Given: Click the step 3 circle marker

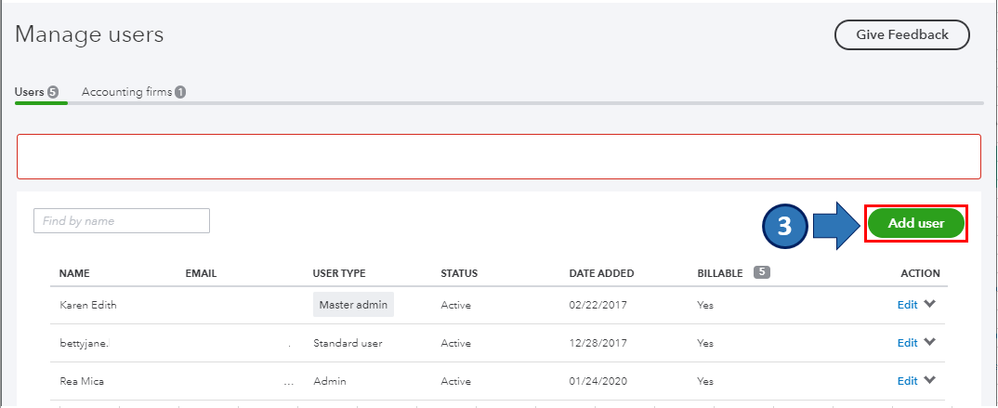Looking at the screenshot, I should [785, 226].
